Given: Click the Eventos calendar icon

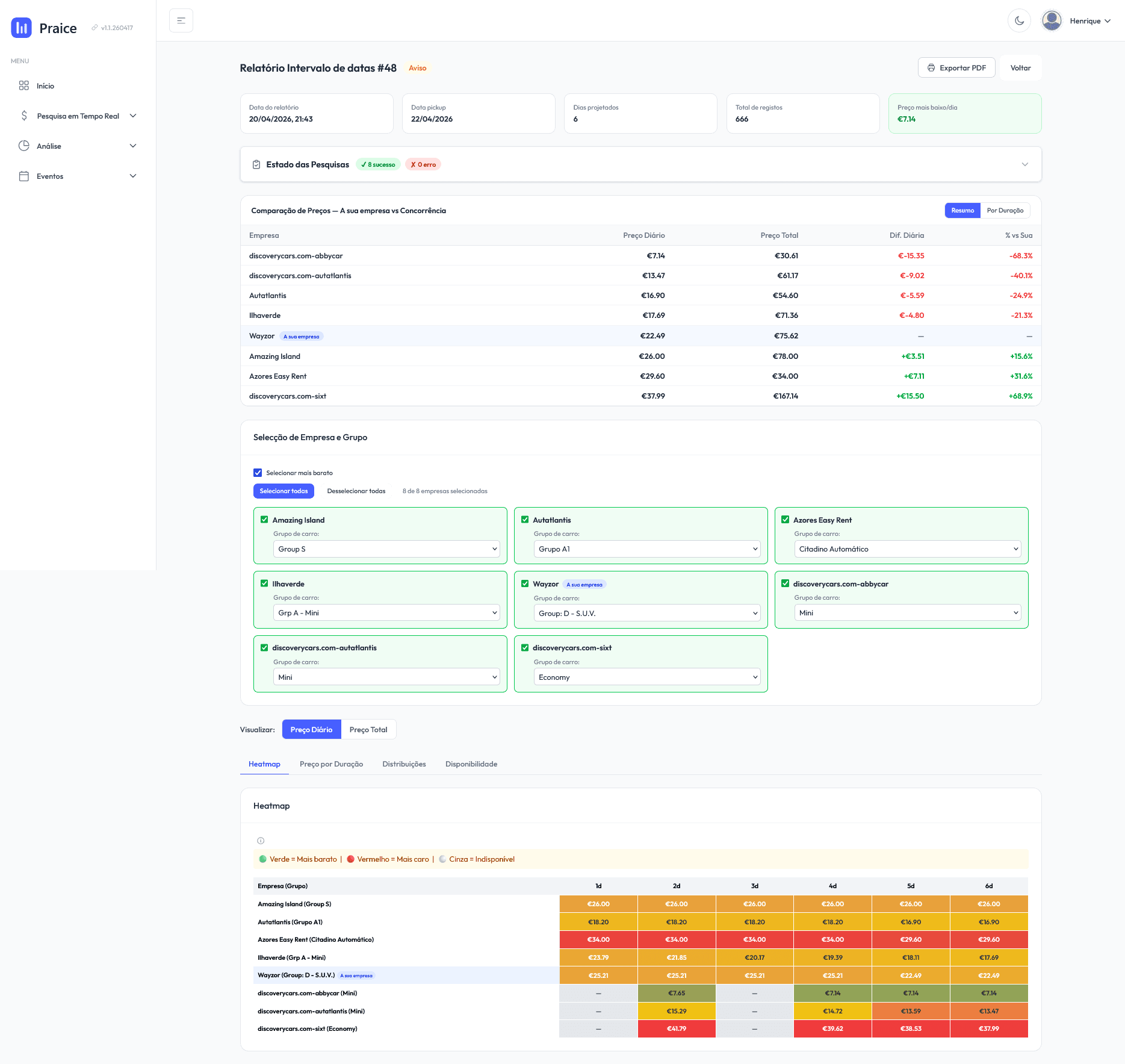Looking at the screenshot, I should point(24,176).
